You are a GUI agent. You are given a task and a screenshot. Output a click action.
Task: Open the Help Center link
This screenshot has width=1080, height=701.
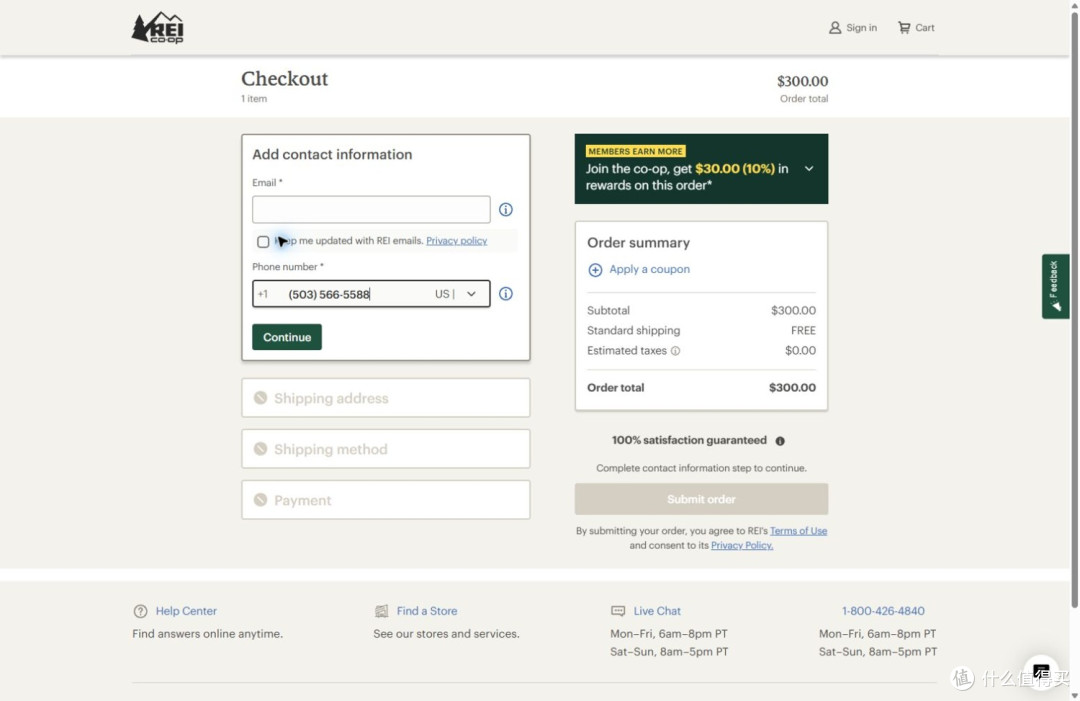coord(186,611)
